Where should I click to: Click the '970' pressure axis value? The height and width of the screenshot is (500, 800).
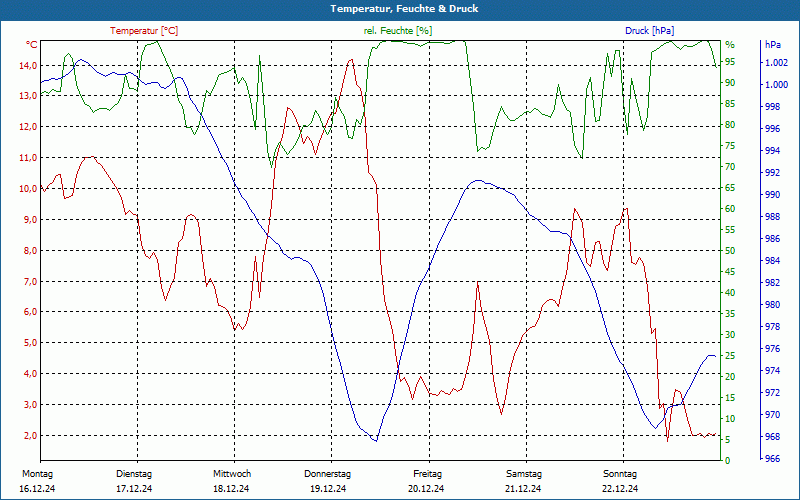point(772,415)
